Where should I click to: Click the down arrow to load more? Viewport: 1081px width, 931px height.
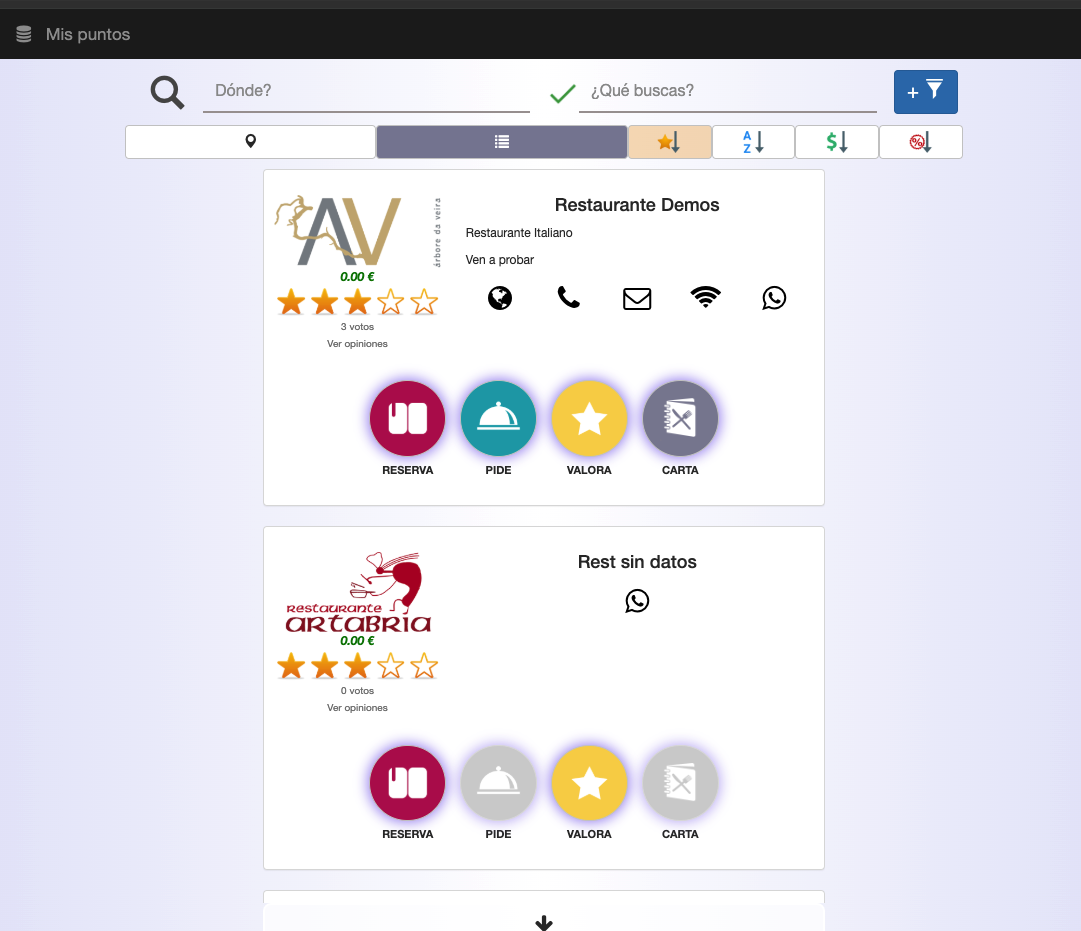point(544,922)
